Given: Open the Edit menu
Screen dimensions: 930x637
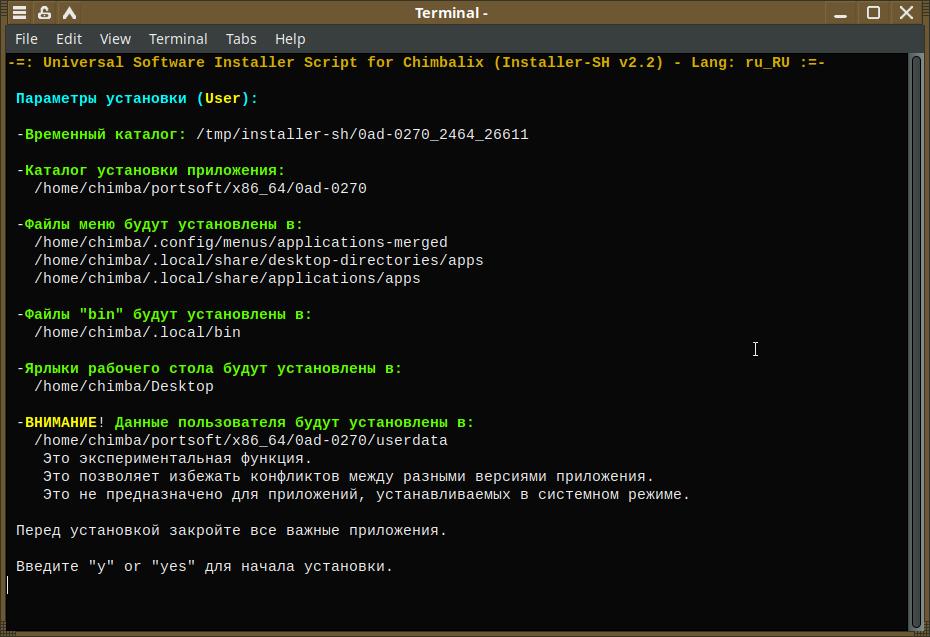Looking at the screenshot, I should (69, 39).
